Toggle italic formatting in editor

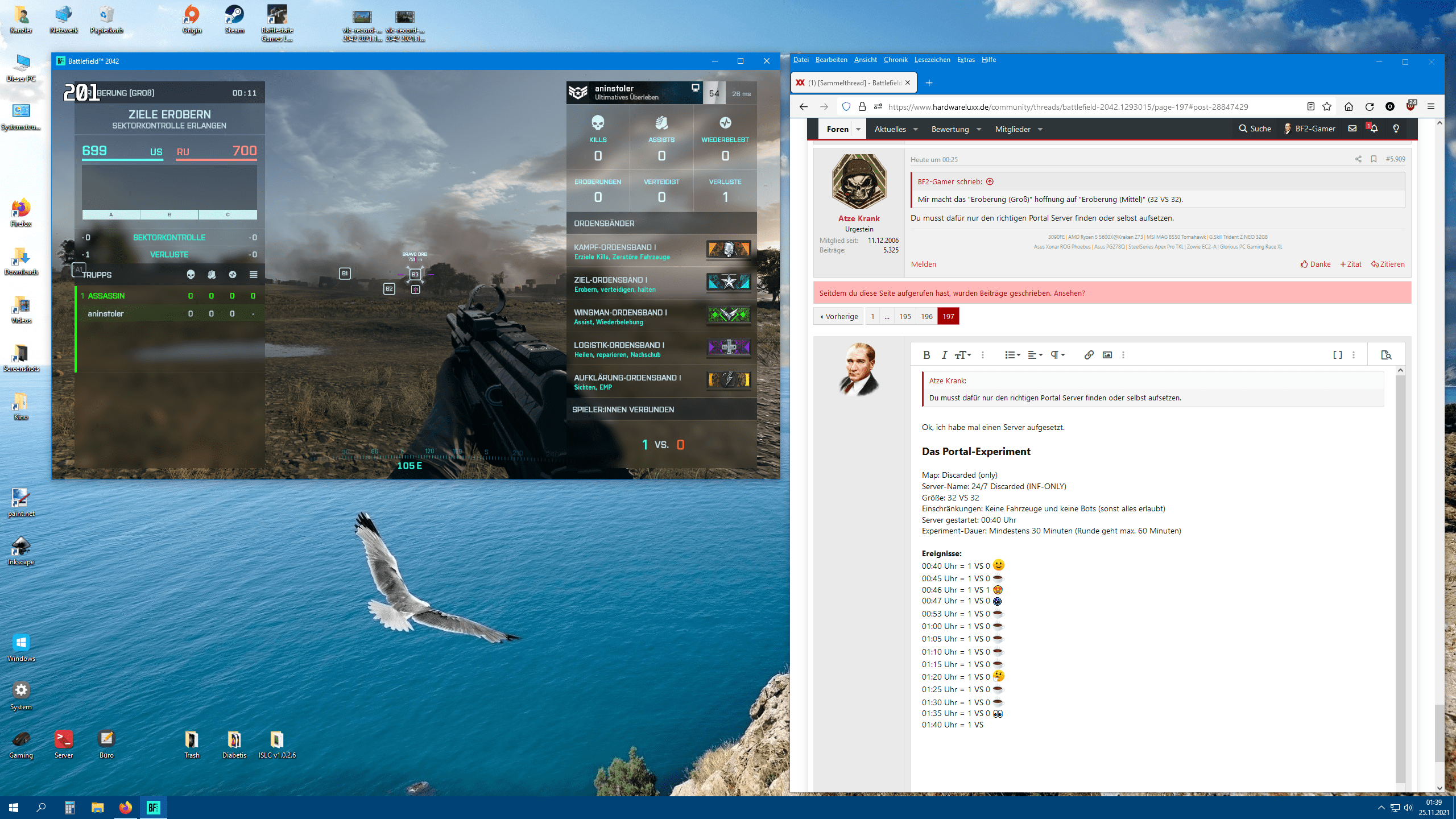click(944, 355)
